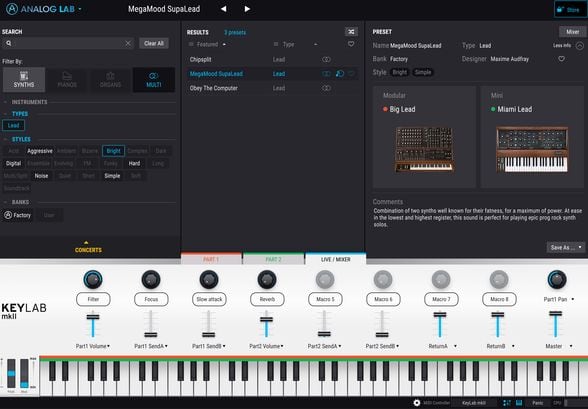
Task: Click the Filter macro knob
Action: (93, 279)
